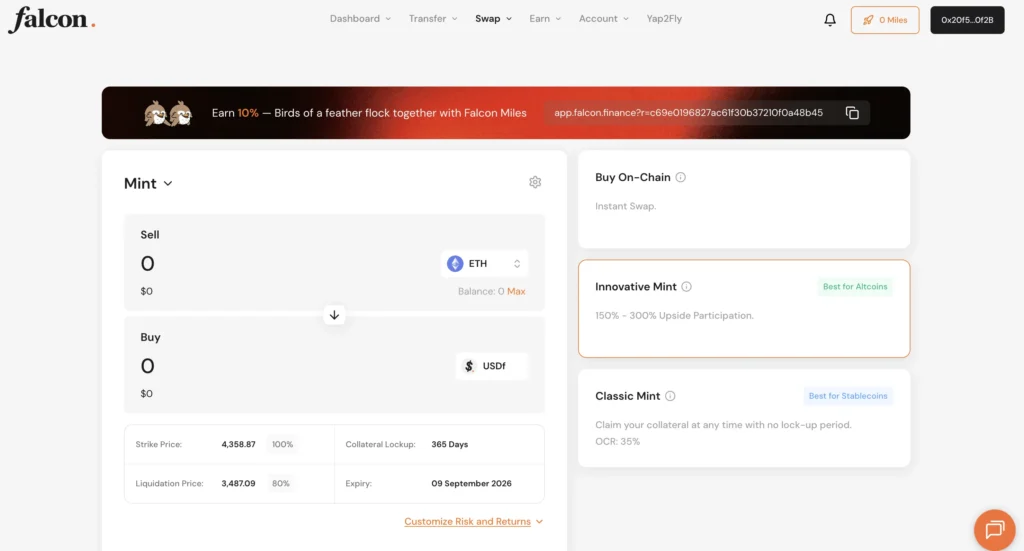Screen dimensions: 1024x551
Task: Choose sell token from ETH selector
Action: (484, 264)
